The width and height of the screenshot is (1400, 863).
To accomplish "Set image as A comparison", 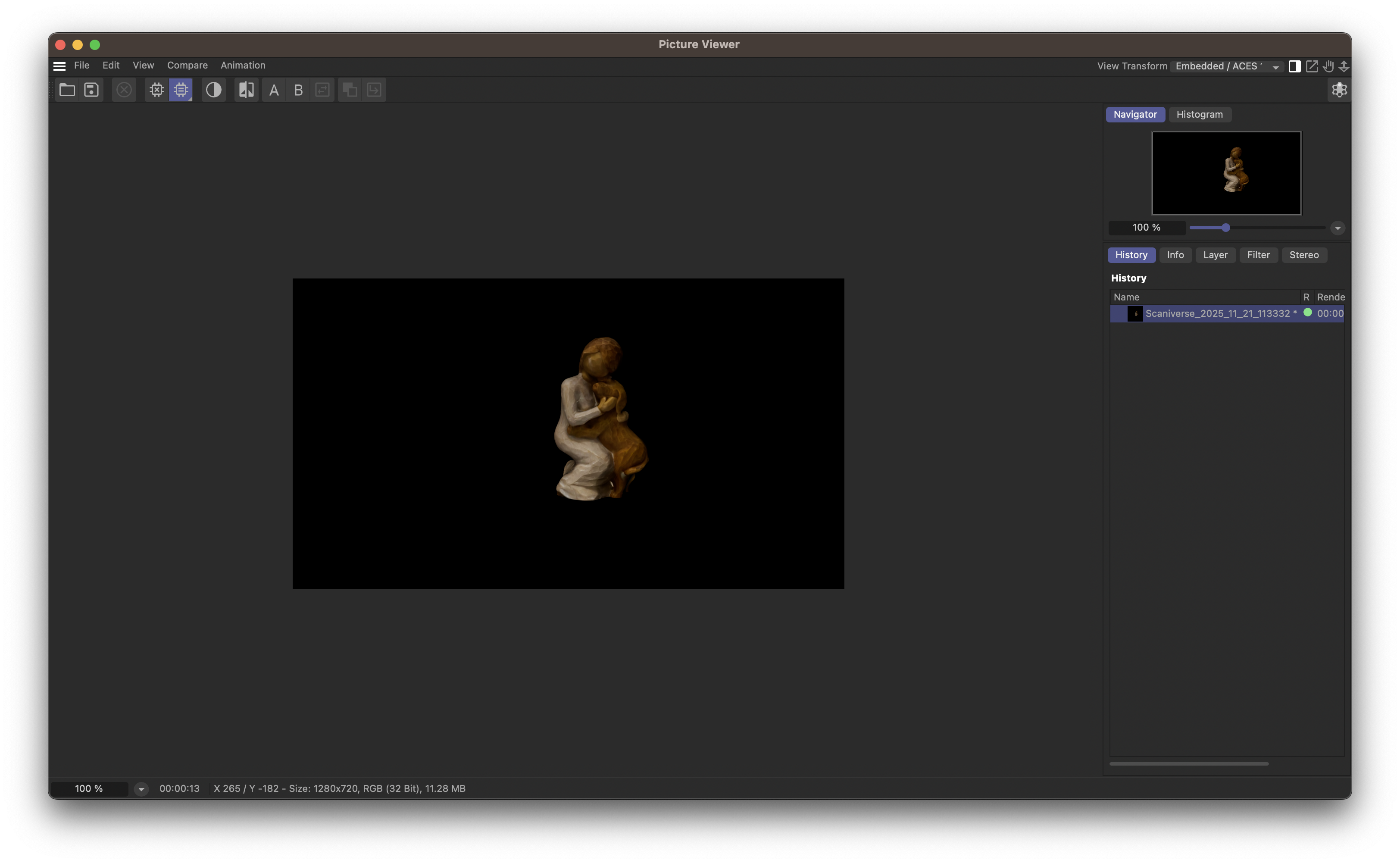I will pos(273,90).
